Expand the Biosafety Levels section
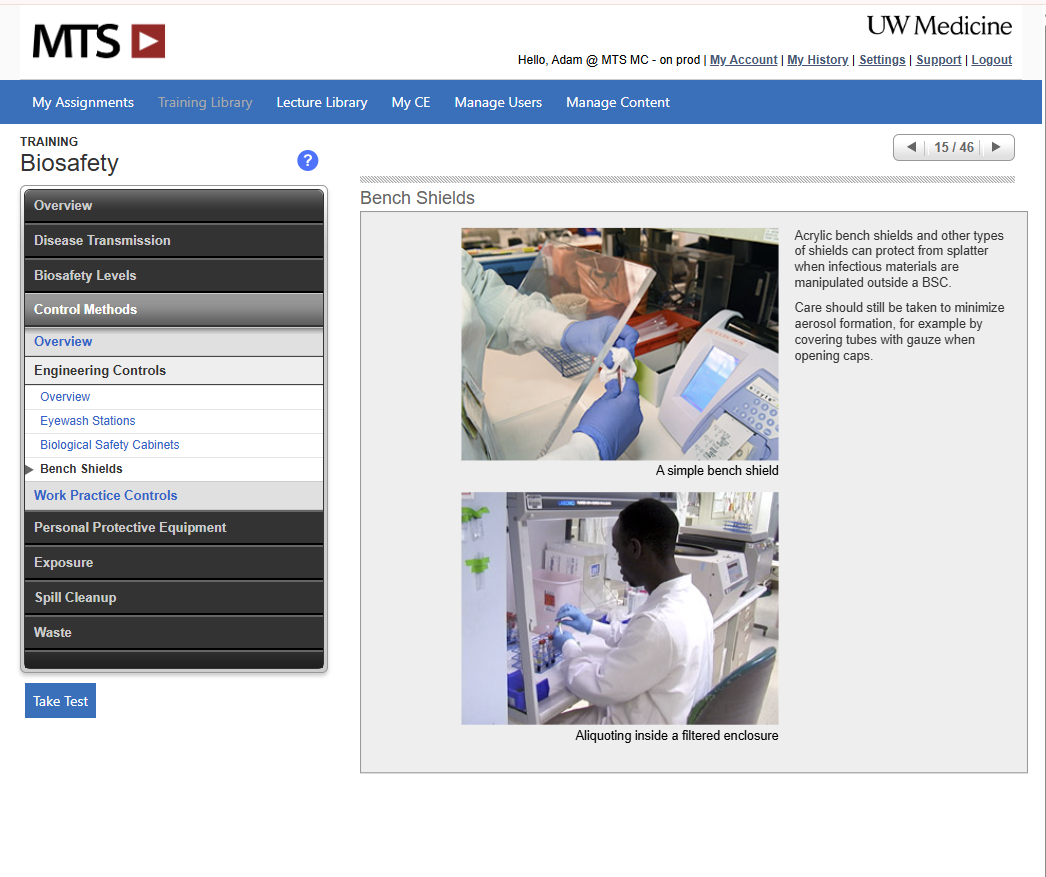This screenshot has width=1046, height=877. click(x=173, y=275)
